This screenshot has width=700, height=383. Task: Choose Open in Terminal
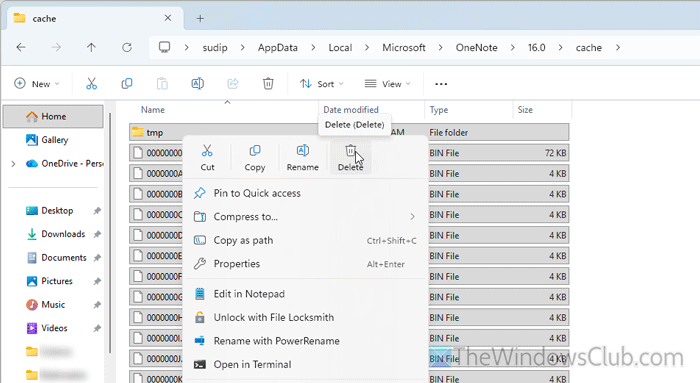pos(305,364)
